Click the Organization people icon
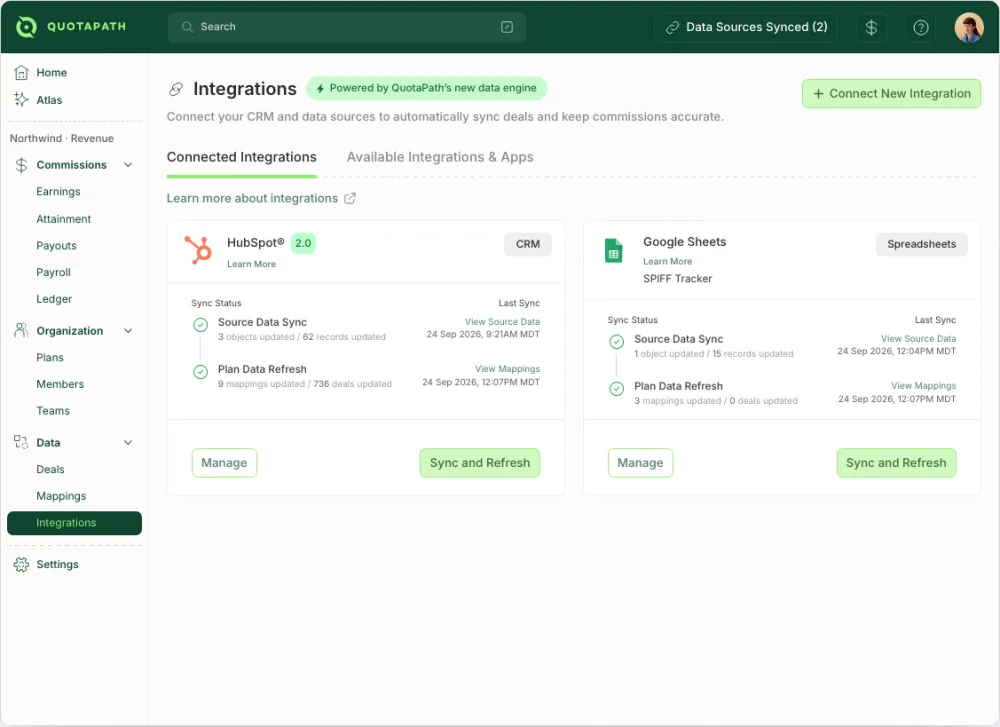This screenshot has height=727, width=1000. (x=22, y=330)
